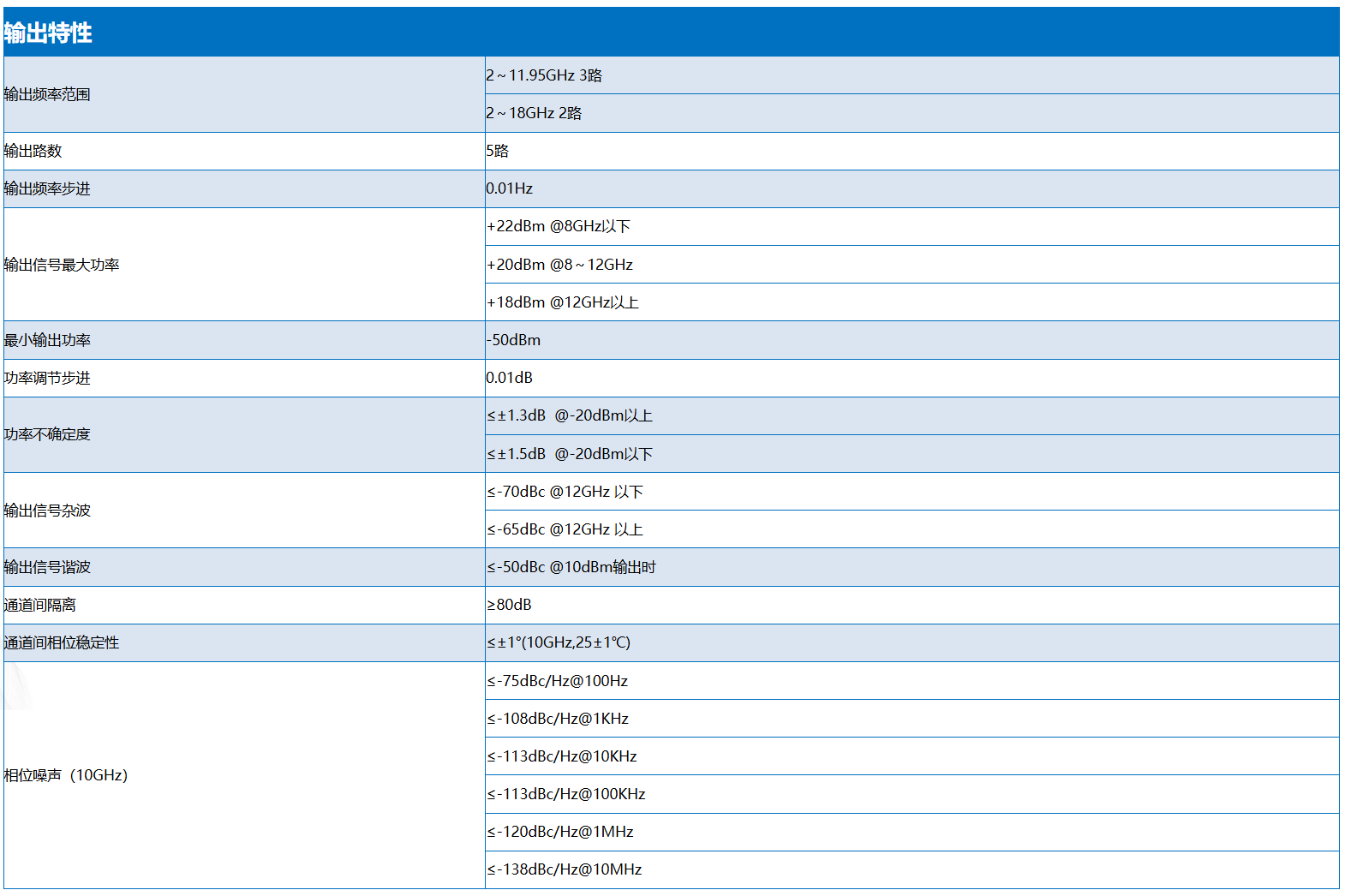This screenshot has width=1345, height=896.
Task: Select the -50dBm minimum output power value
Action: (x=513, y=340)
